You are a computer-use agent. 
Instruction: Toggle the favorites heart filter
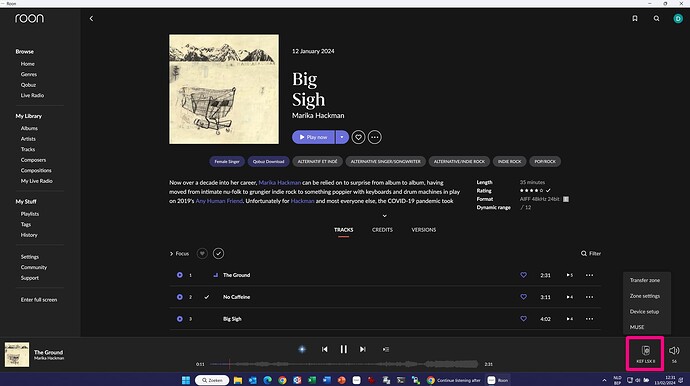tap(202, 254)
